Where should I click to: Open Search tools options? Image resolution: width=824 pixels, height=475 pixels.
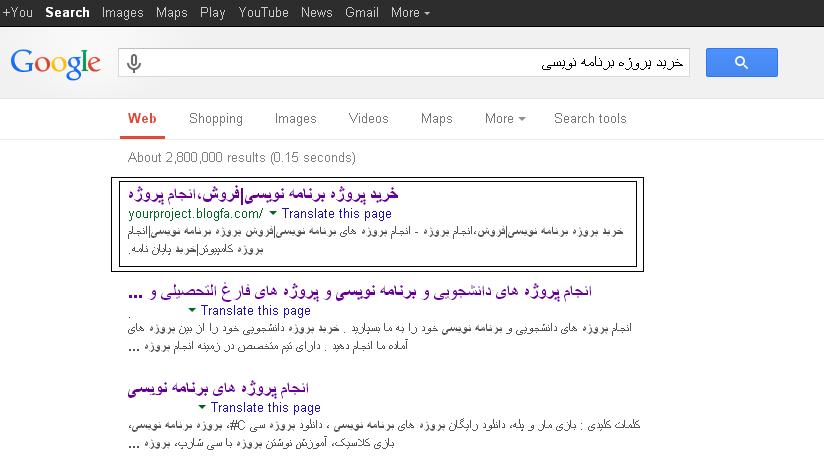point(590,119)
